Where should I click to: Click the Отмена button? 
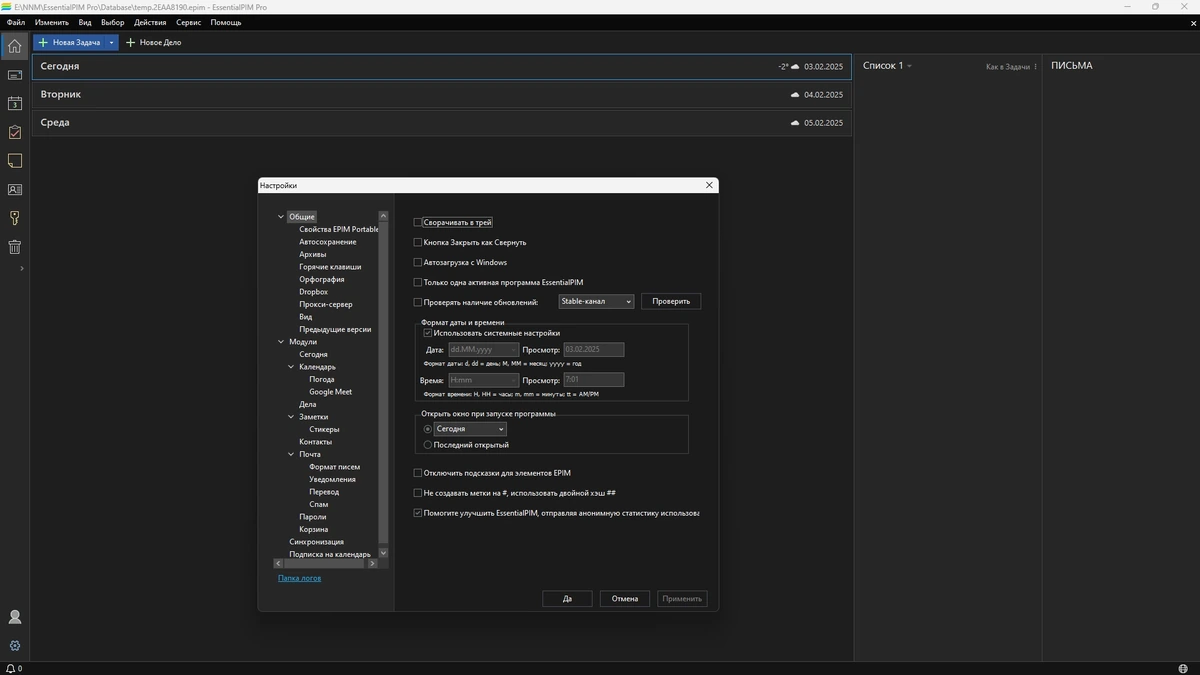tap(625, 599)
